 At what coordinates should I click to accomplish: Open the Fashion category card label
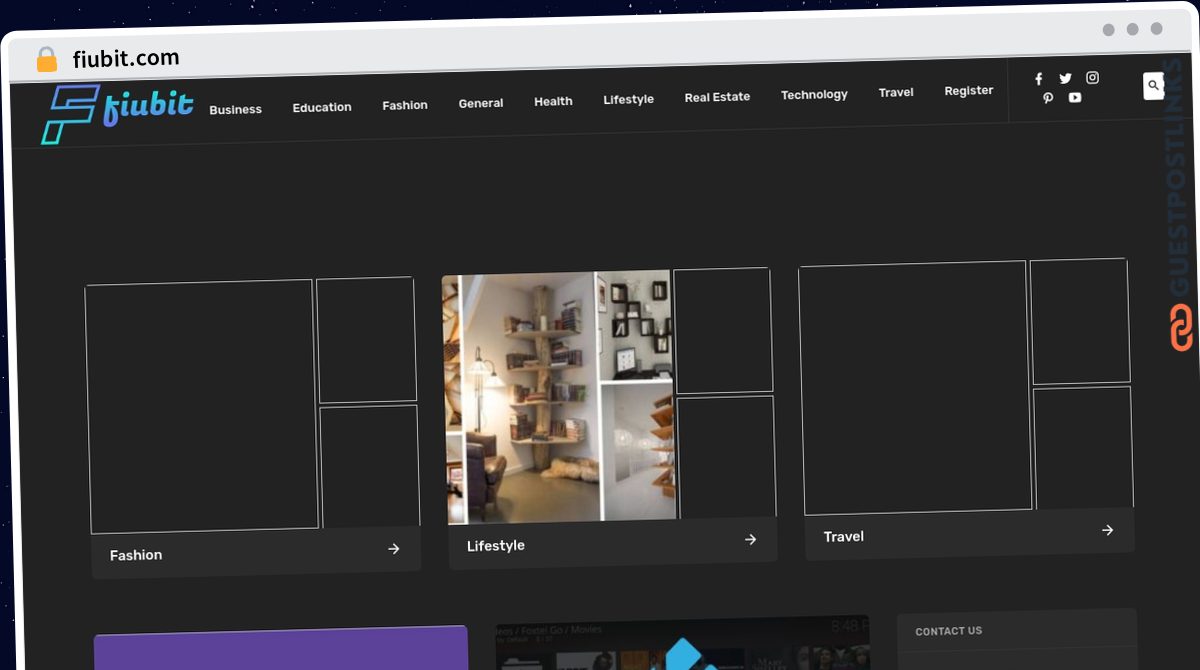[136, 555]
